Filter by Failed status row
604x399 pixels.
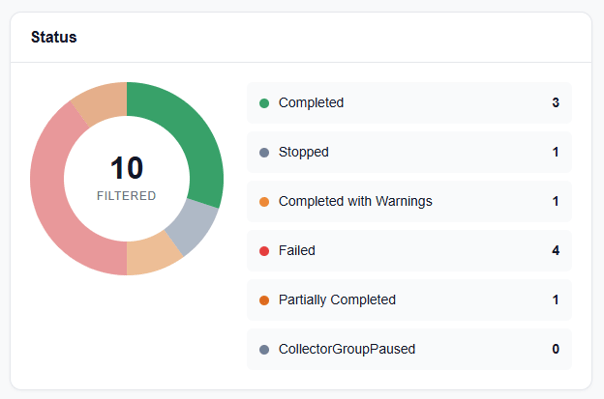click(409, 251)
